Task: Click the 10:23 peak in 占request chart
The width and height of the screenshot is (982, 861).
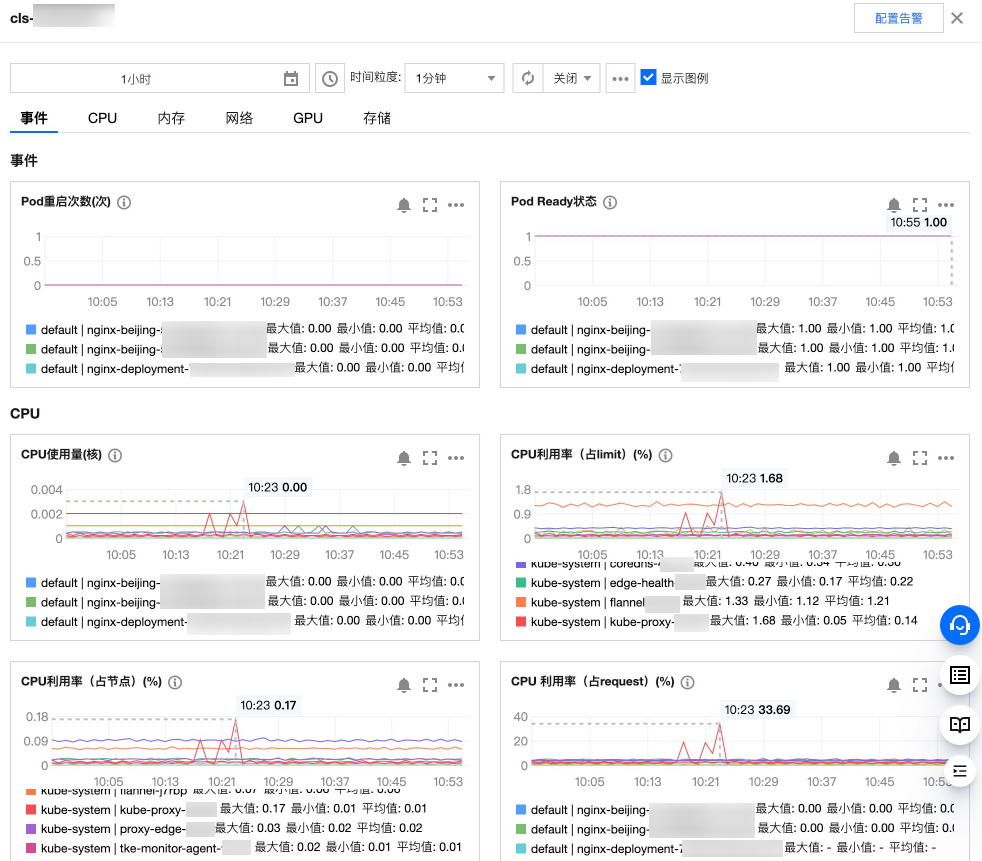Action: (x=720, y=726)
